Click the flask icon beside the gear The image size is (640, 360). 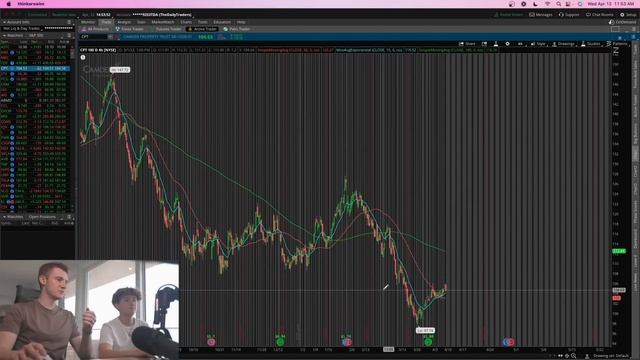tap(496, 44)
